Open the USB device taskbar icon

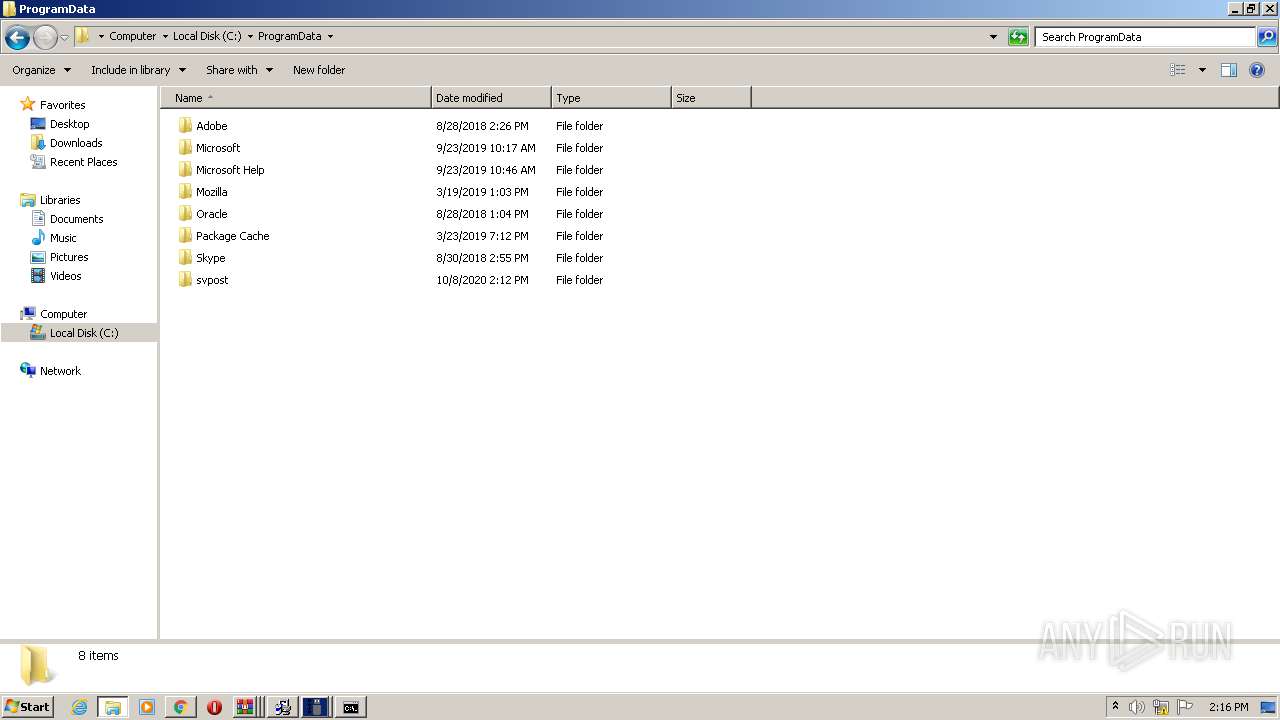pyautogui.click(x=316, y=707)
